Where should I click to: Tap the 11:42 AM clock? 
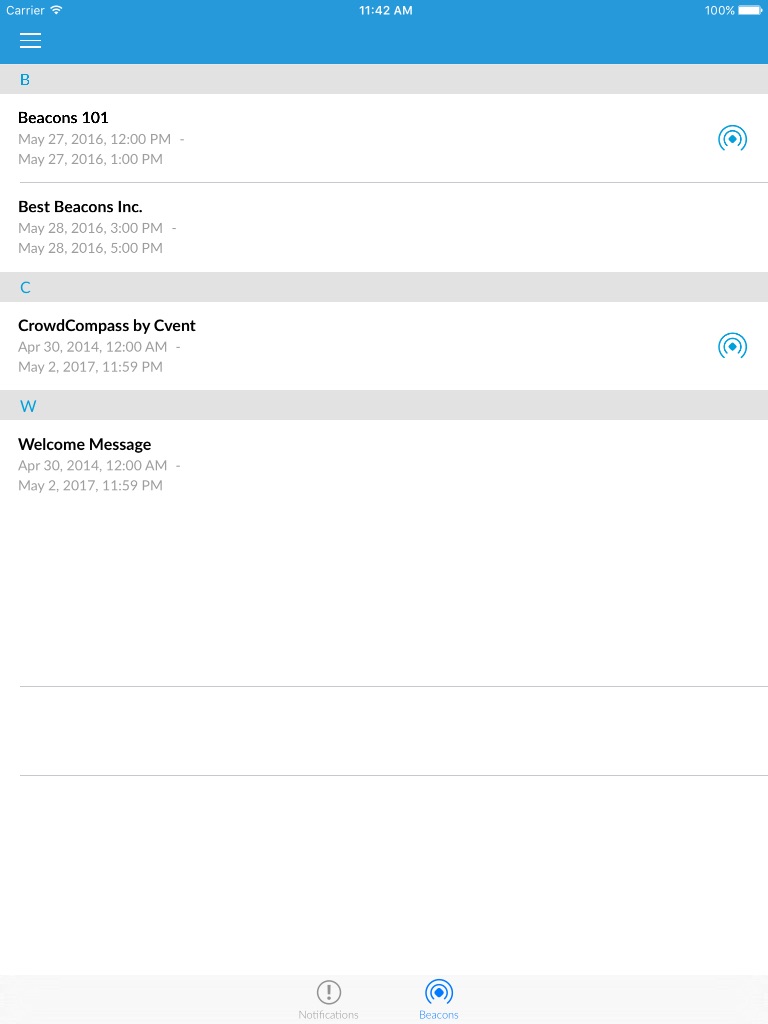click(385, 10)
